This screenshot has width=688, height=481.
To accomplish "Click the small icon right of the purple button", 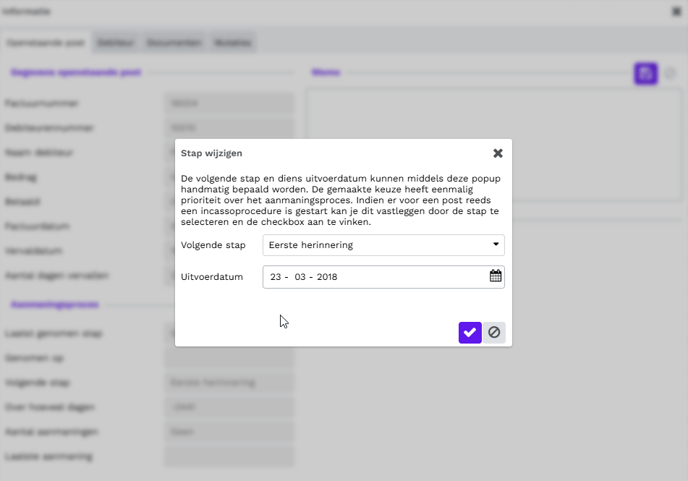I will [x=671, y=73].
